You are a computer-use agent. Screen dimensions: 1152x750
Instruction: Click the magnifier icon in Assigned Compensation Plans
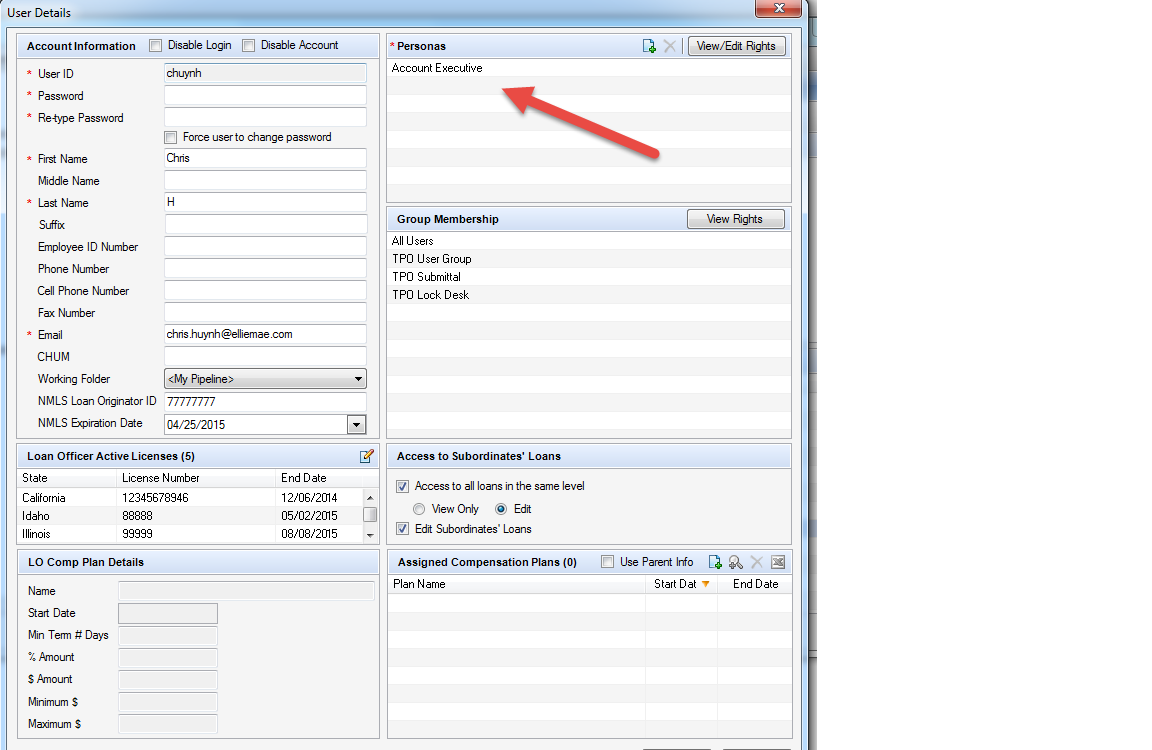[736, 562]
